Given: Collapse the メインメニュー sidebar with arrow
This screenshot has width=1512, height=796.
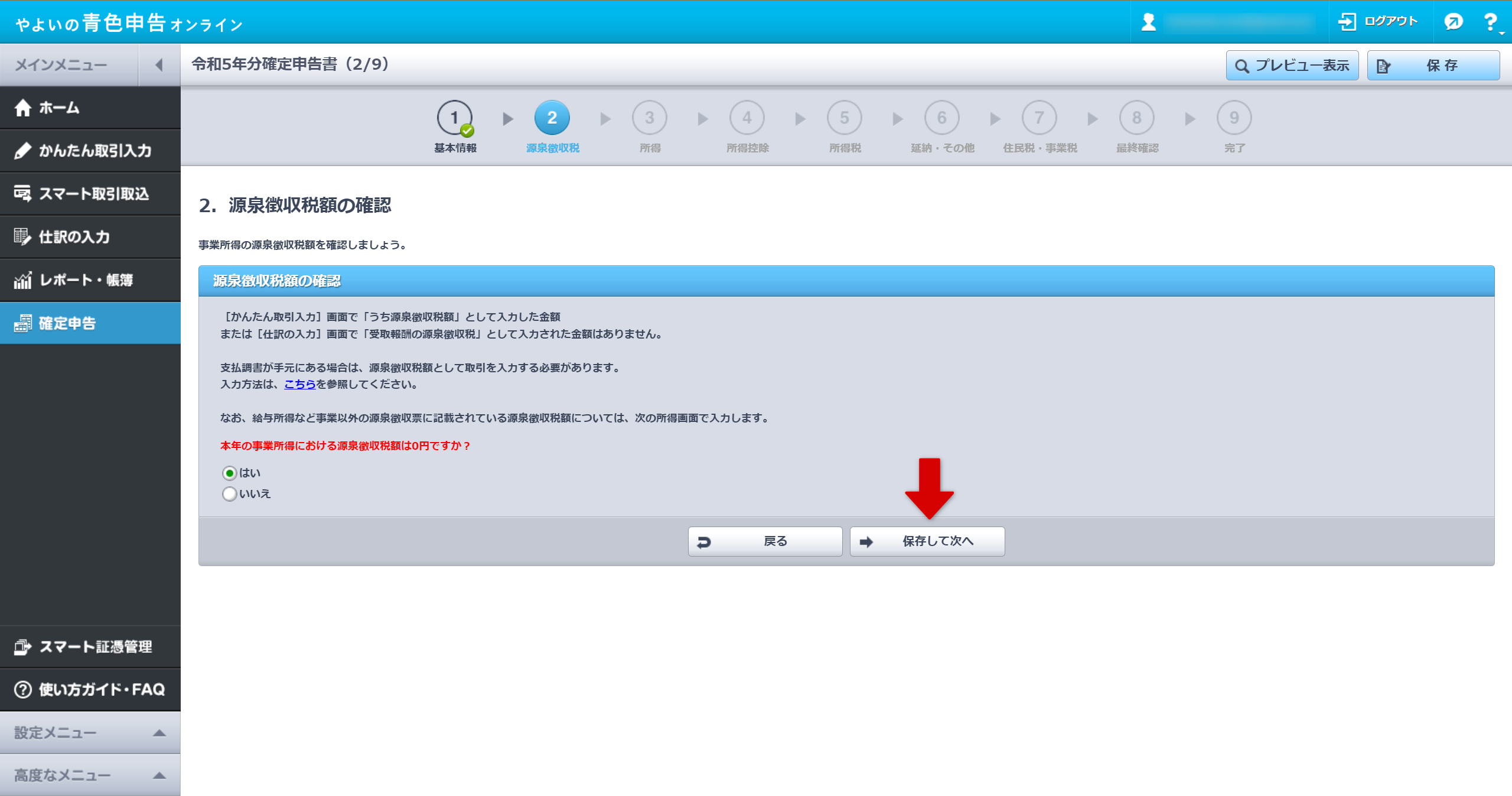Looking at the screenshot, I should [159, 65].
